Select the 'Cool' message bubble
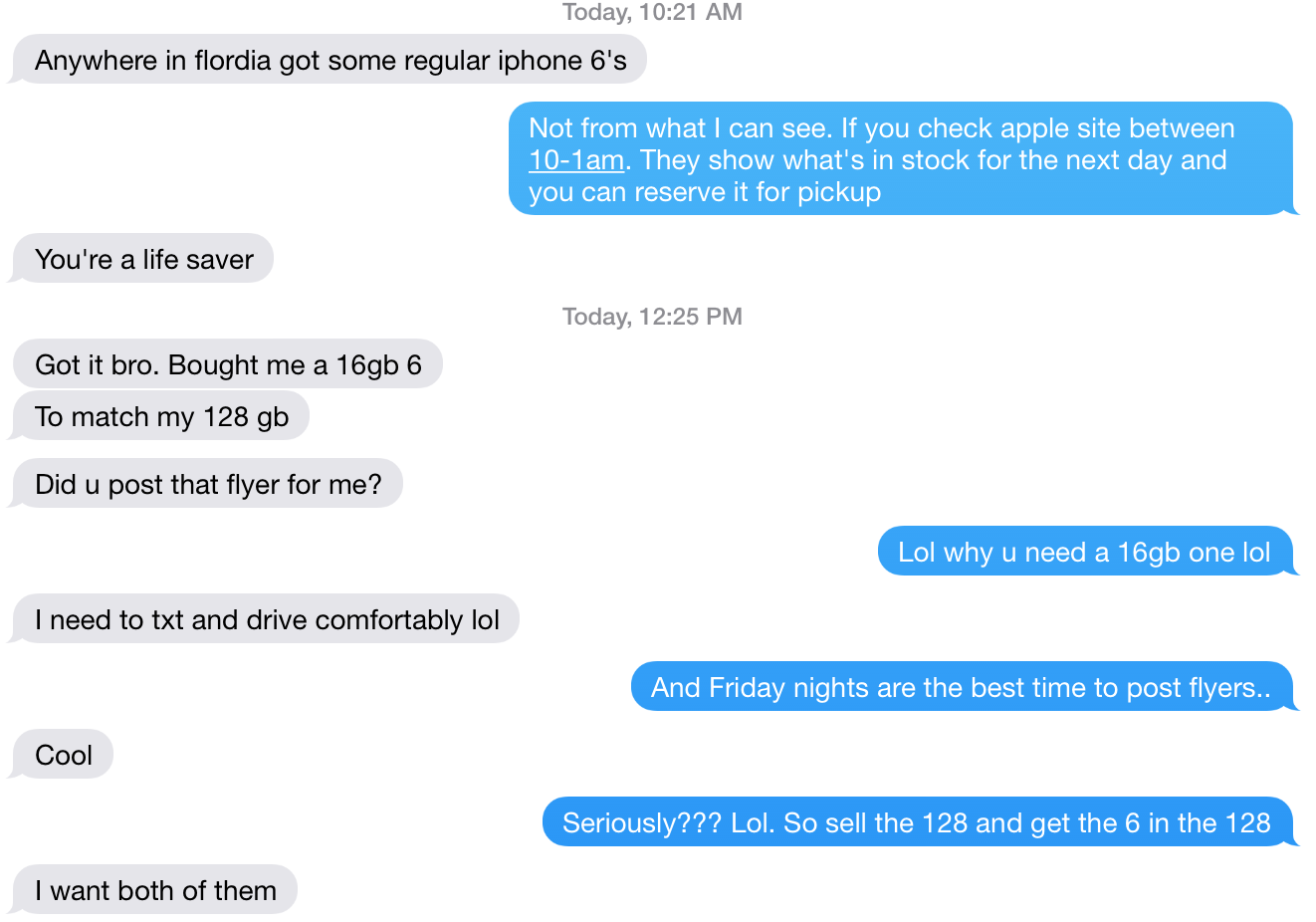 pos(62,755)
